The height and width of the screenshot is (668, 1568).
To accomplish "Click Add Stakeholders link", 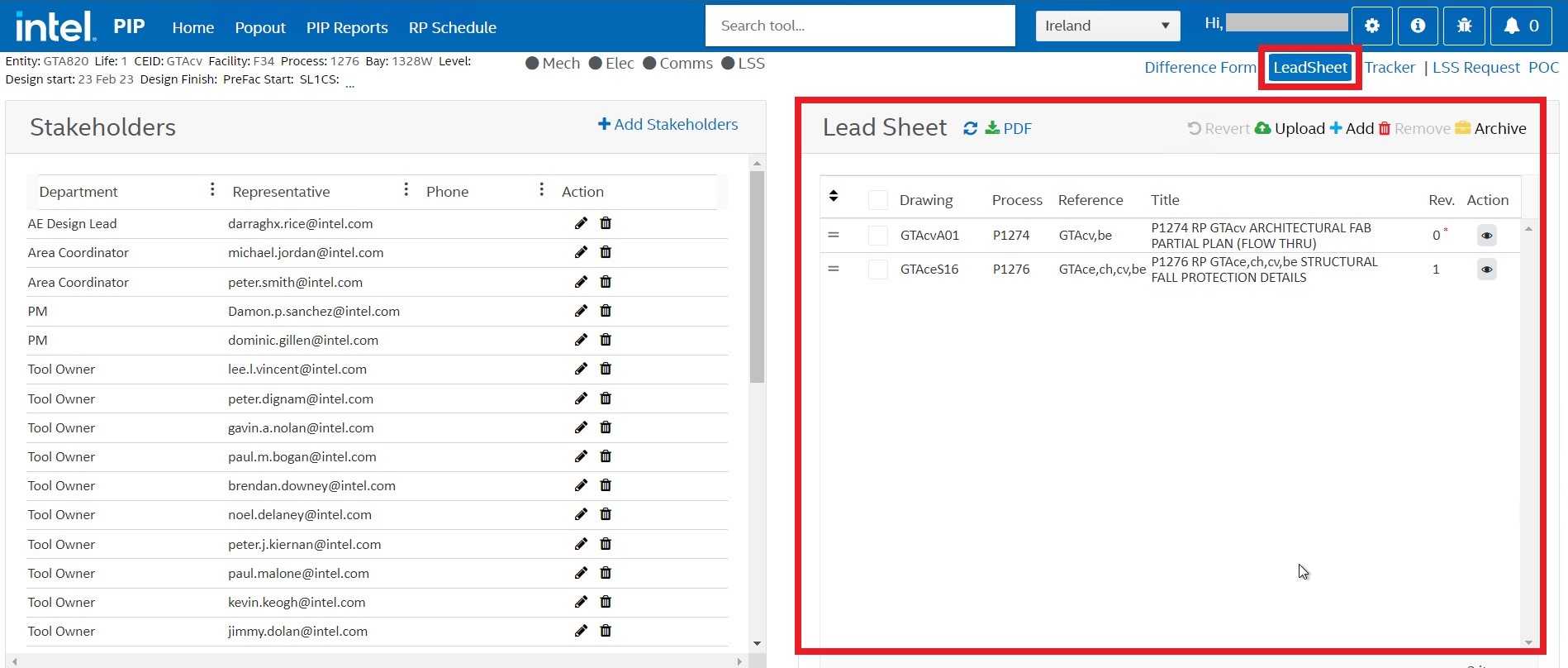I will click(x=668, y=124).
